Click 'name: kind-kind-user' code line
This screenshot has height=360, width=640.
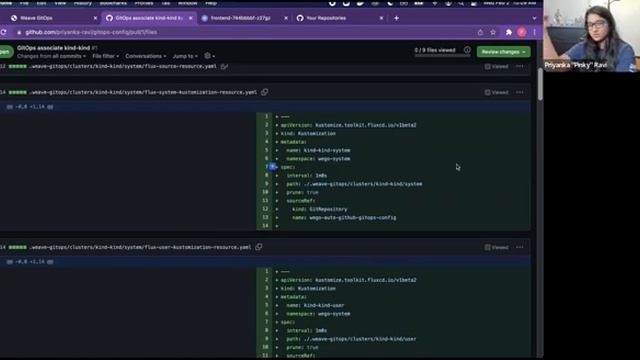tap(315, 305)
